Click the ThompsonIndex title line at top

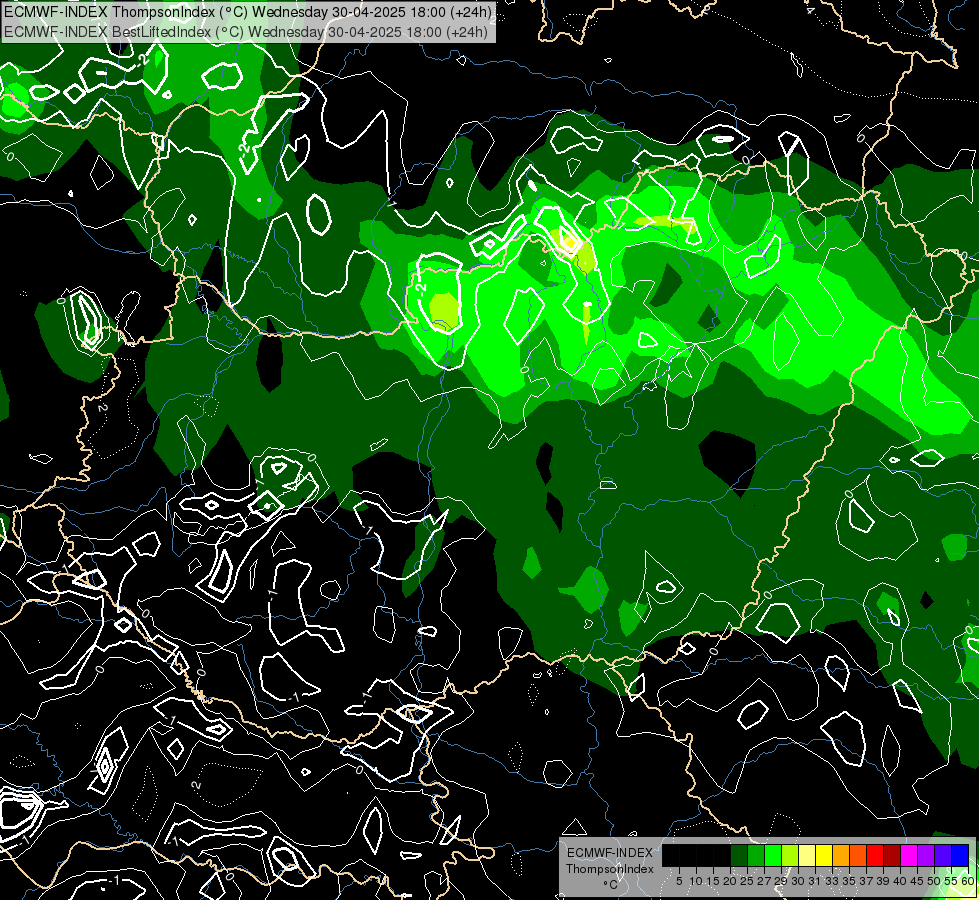point(248,12)
